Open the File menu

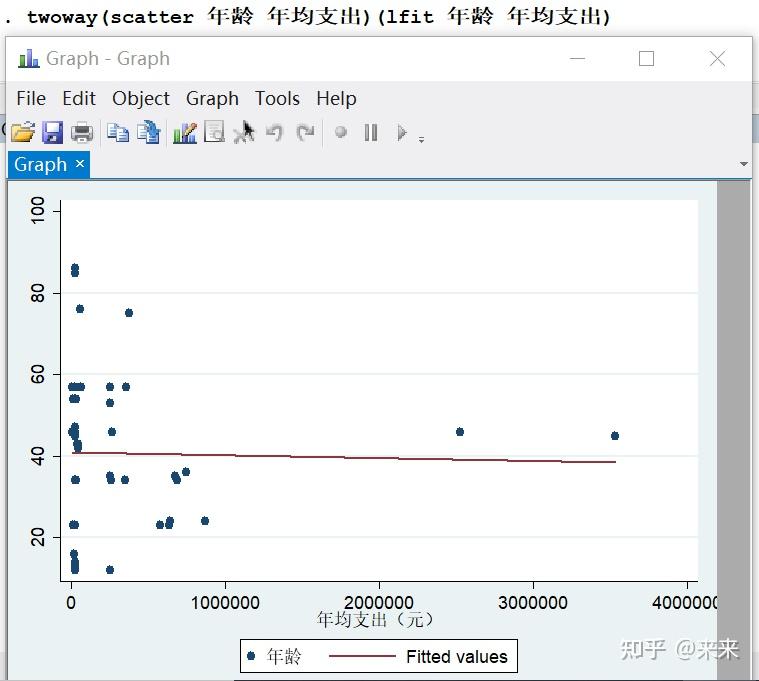pyautogui.click(x=31, y=99)
